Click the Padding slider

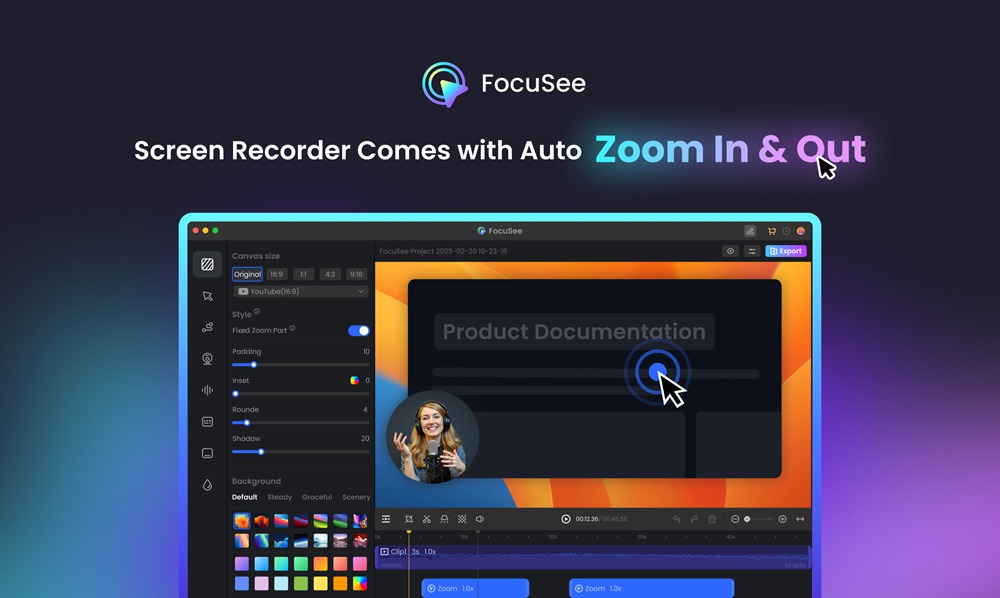(x=300, y=365)
